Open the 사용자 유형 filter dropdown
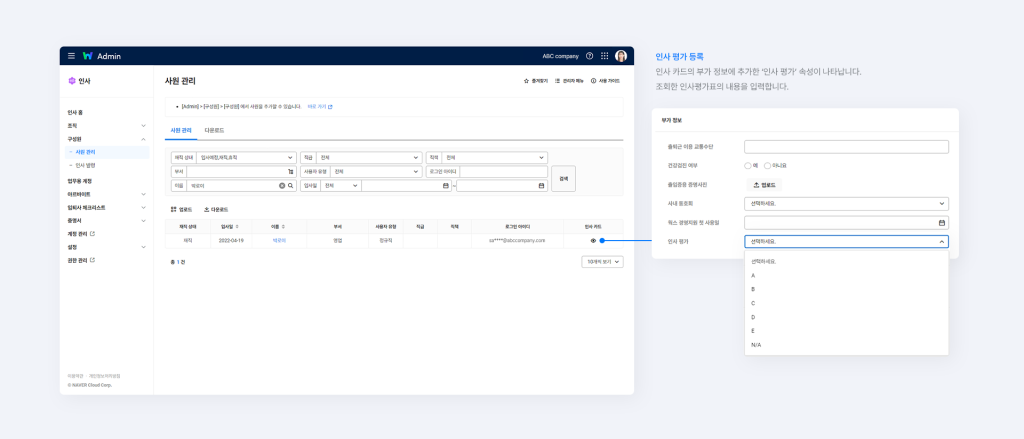The width and height of the screenshot is (1024, 439). tap(376, 172)
